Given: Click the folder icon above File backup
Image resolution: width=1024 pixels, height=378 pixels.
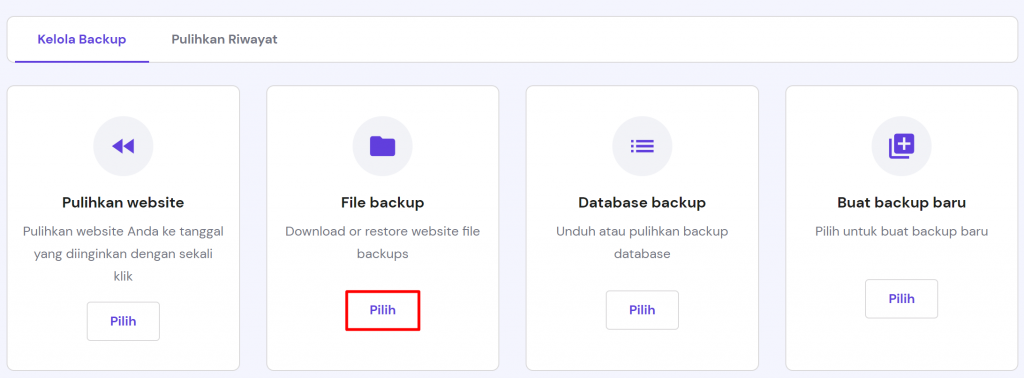Looking at the screenshot, I should coord(383,146).
